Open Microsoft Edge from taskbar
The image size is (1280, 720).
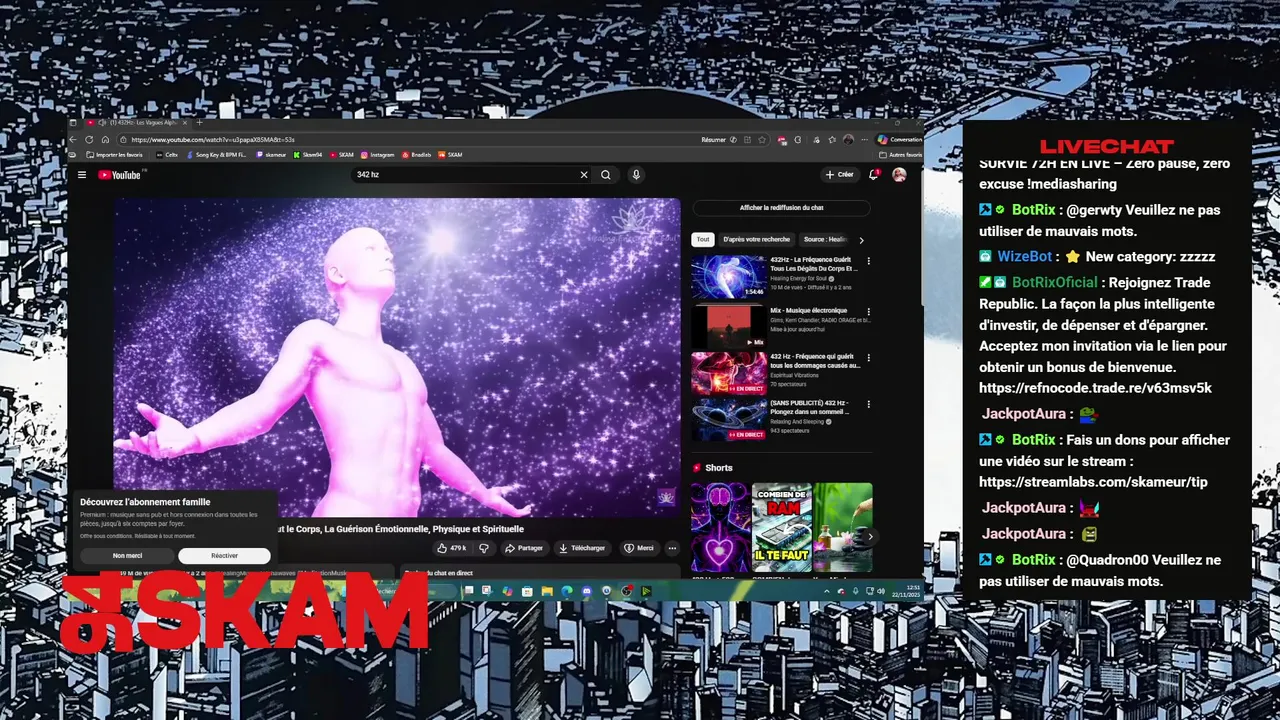(567, 591)
